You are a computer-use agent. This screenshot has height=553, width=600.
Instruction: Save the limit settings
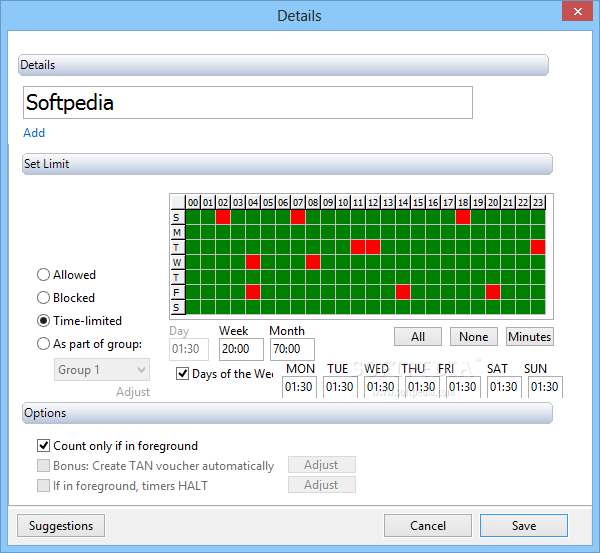click(524, 526)
